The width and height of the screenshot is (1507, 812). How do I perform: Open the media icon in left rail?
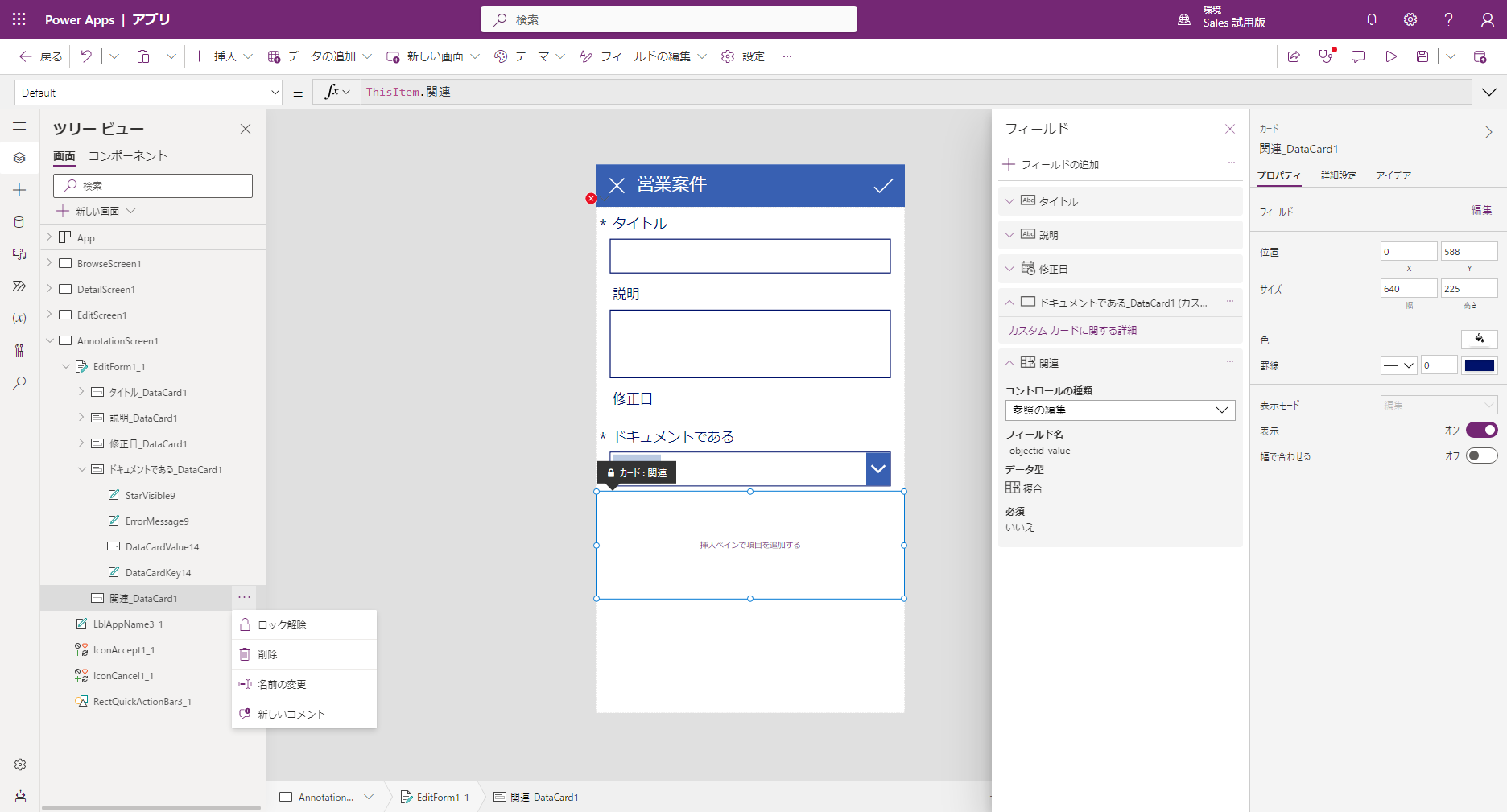[x=19, y=254]
